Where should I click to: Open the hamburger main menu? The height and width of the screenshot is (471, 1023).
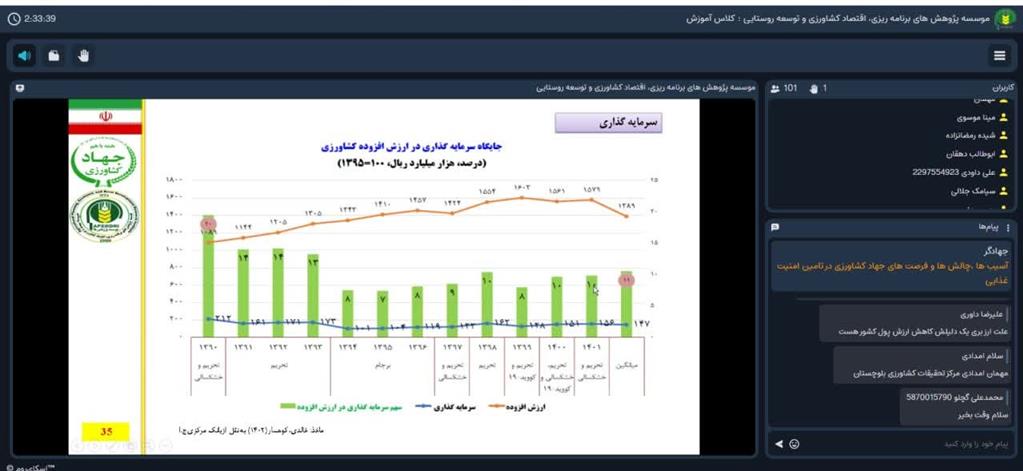pos(999,56)
